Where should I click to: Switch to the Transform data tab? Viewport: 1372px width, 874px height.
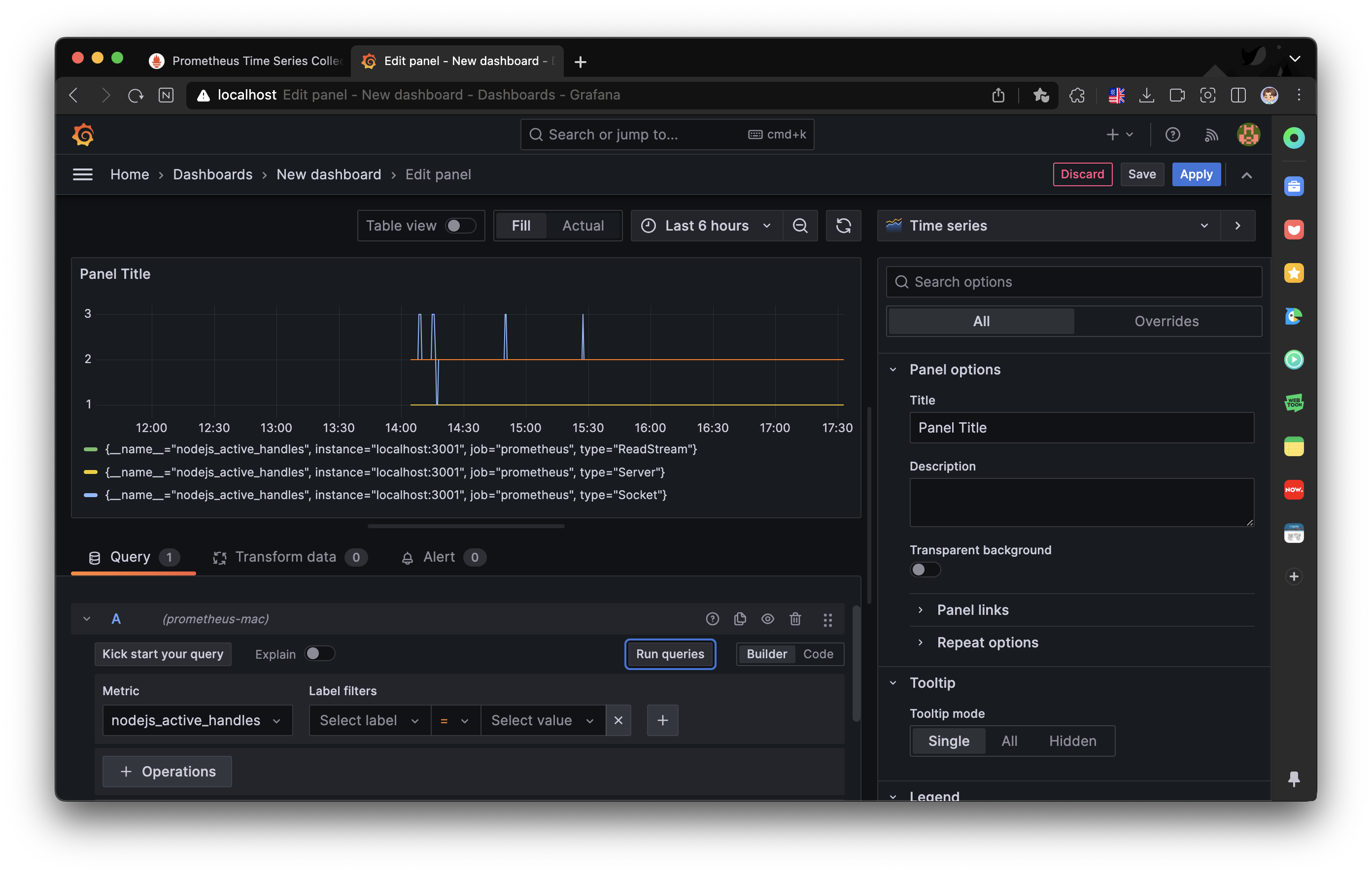[x=285, y=557]
